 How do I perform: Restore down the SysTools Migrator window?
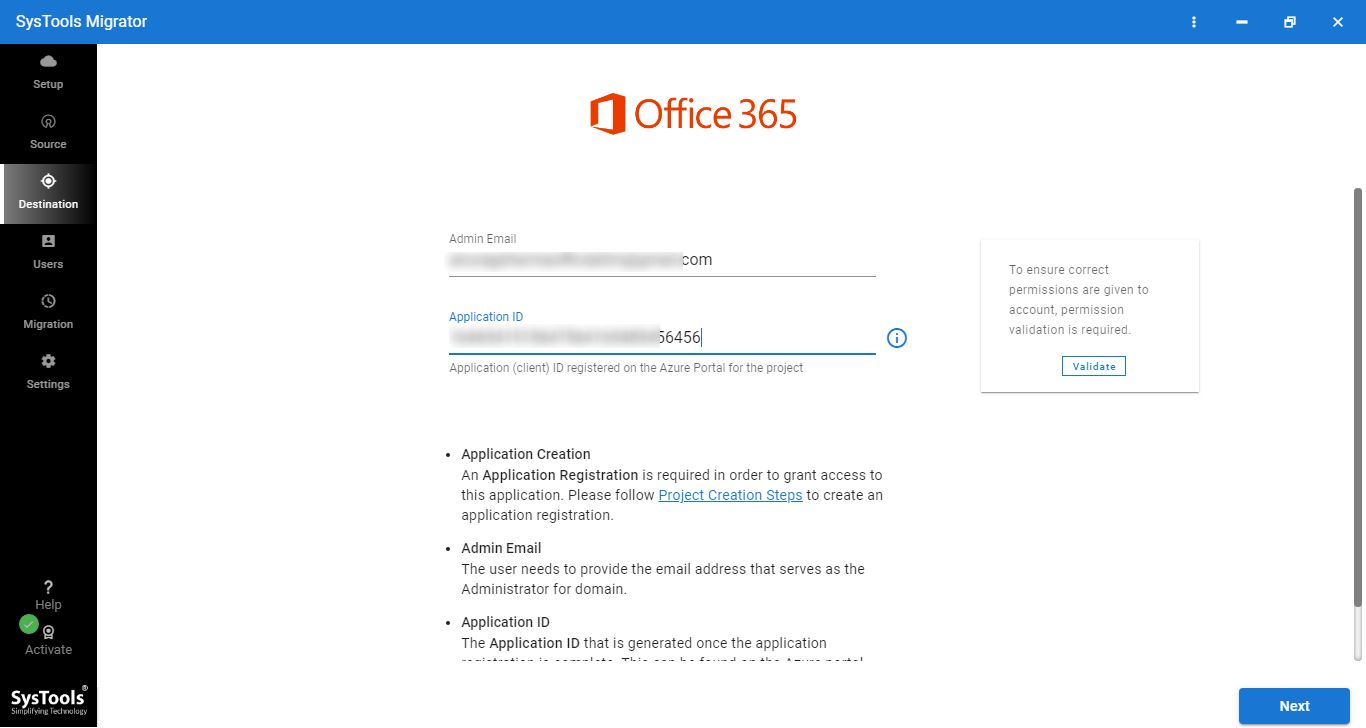[1290, 22]
